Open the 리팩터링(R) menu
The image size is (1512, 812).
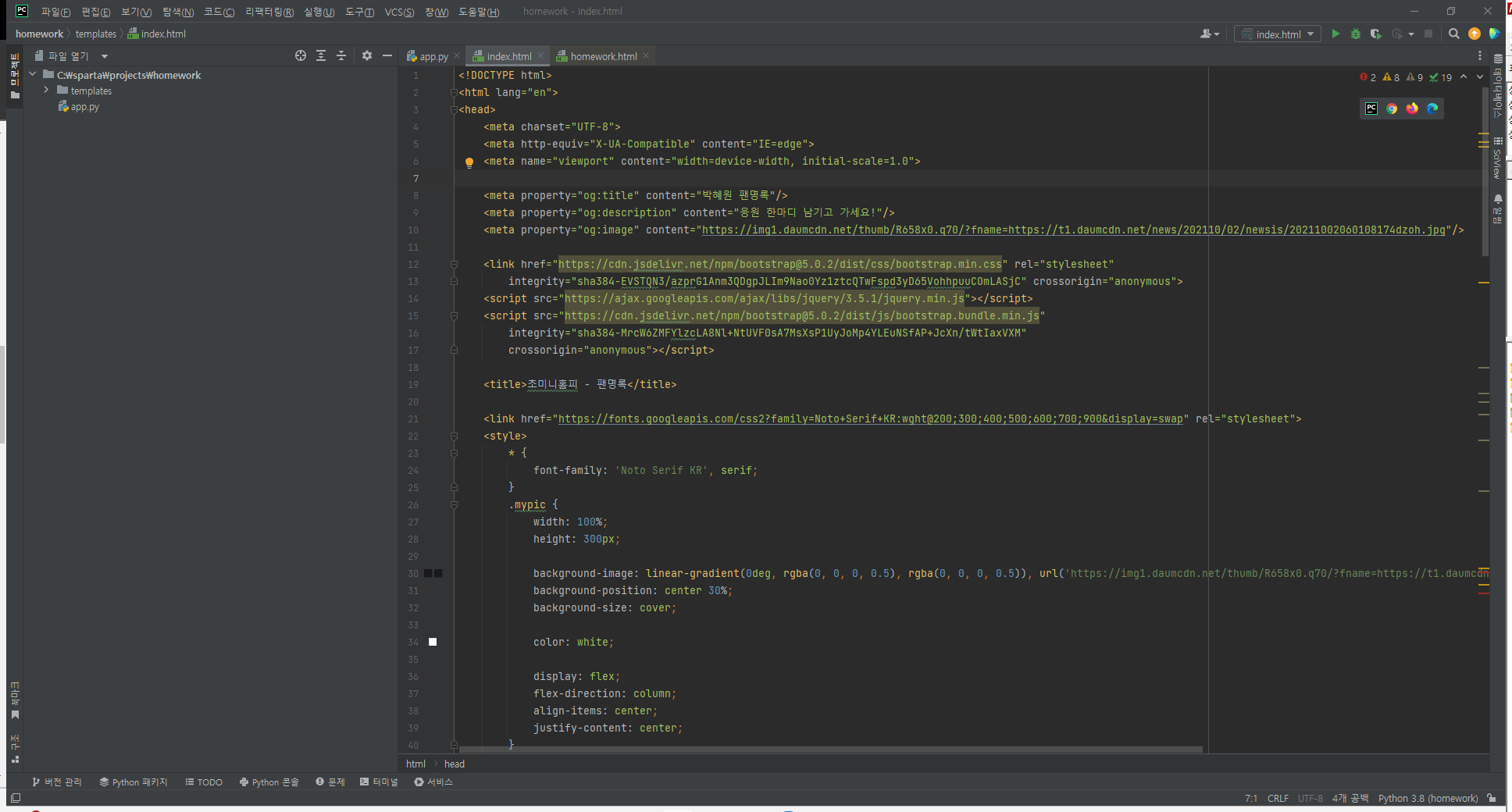click(269, 12)
